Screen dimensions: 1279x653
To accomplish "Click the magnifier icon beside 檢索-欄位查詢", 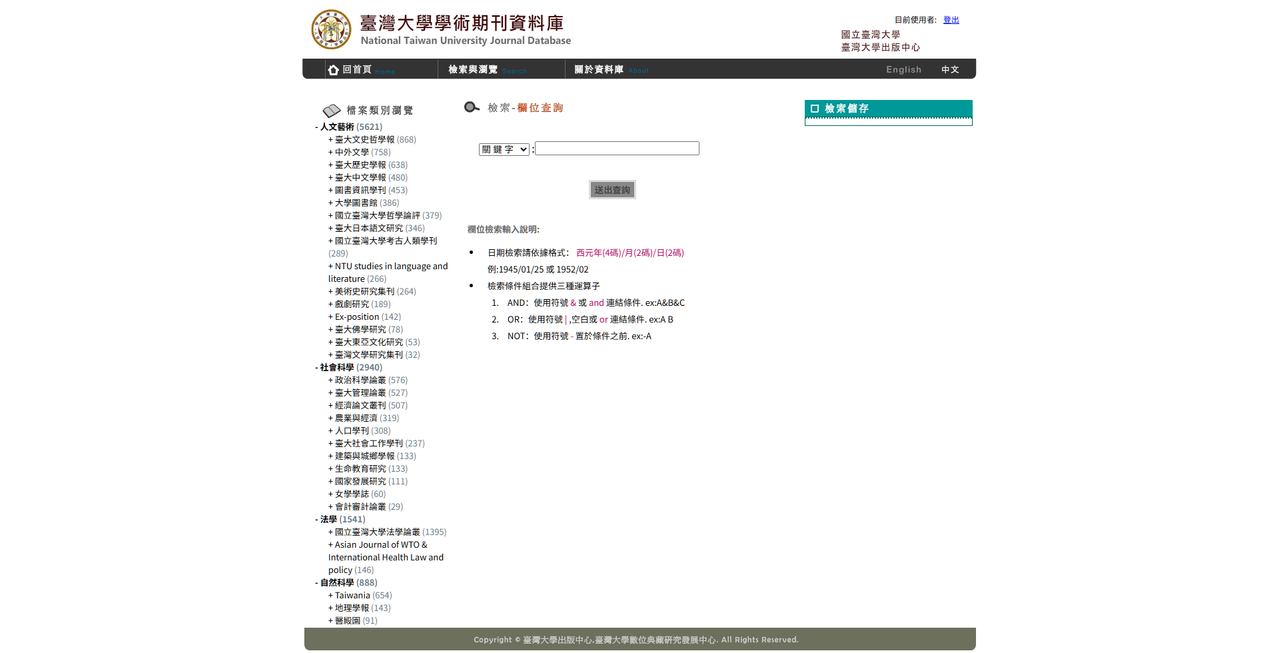I will [472, 107].
